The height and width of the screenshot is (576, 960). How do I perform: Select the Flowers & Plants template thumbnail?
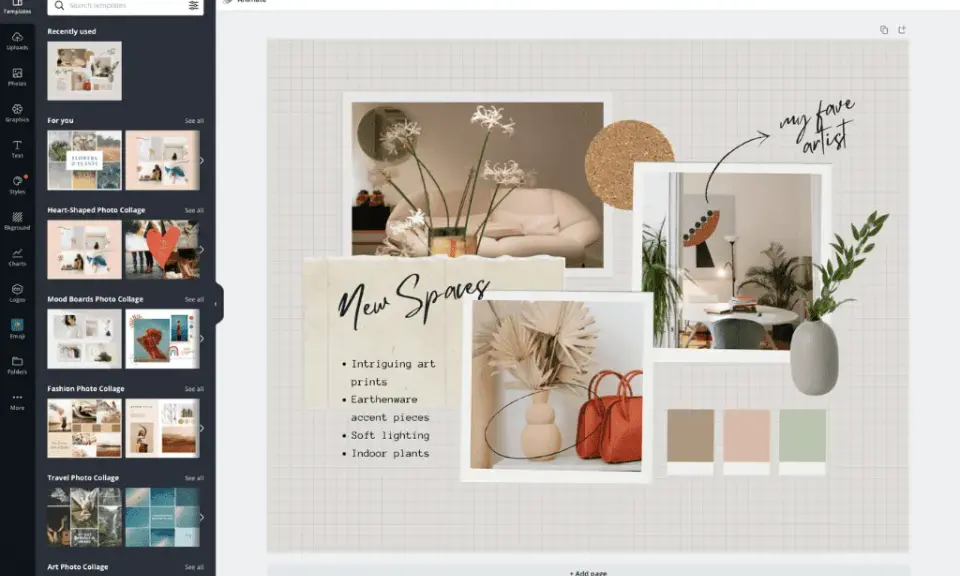pyautogui.click(x=84, y=160)
